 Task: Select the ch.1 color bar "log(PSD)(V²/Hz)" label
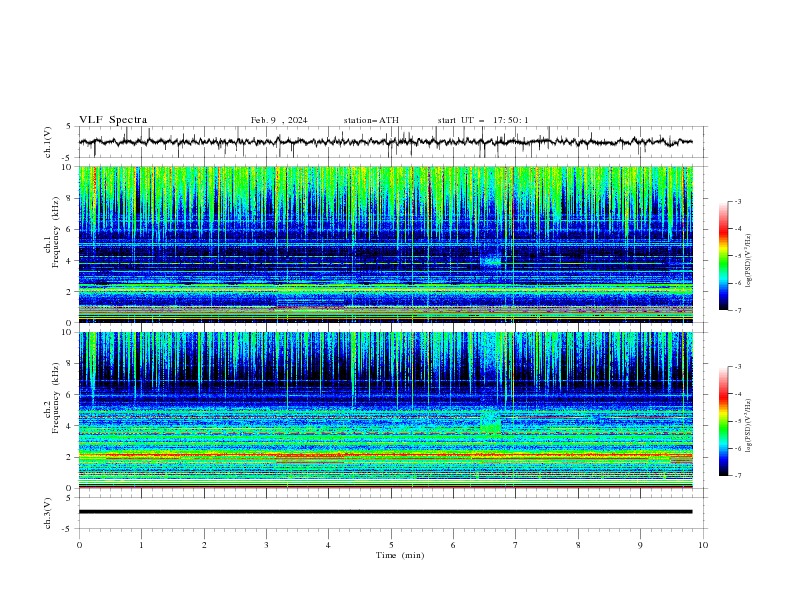(x=749, y=261)
